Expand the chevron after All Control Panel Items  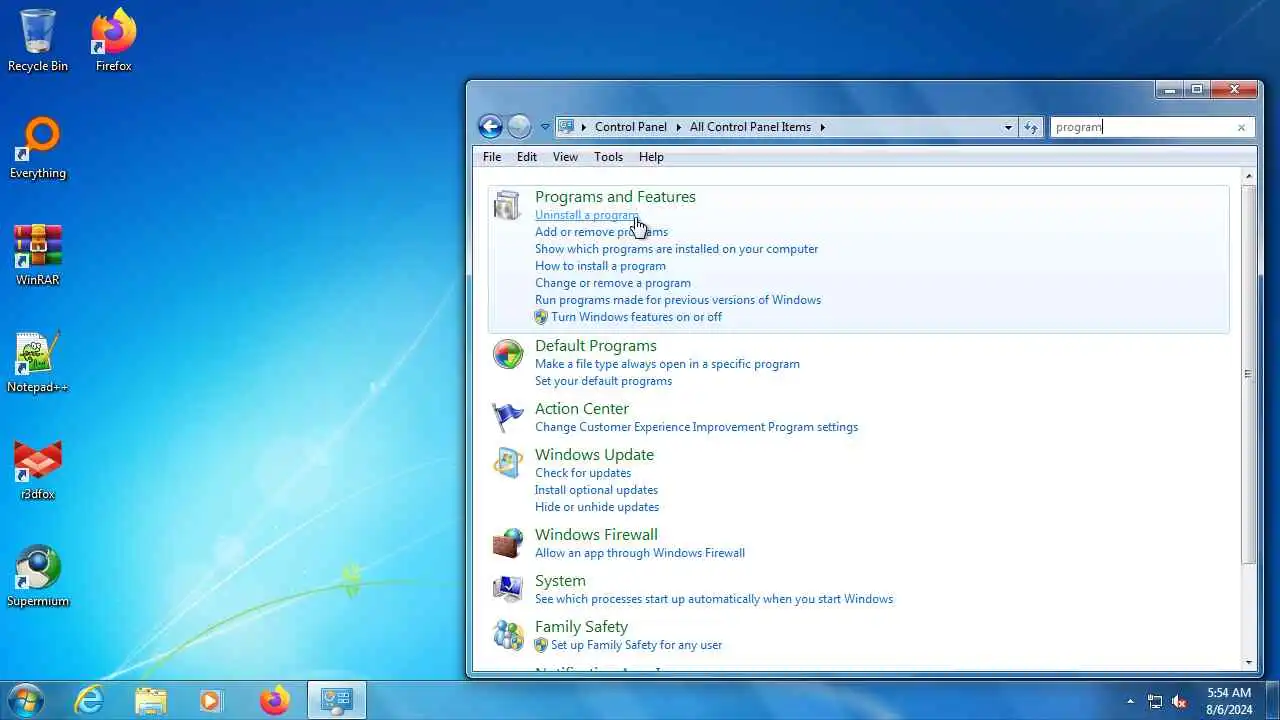pyautogui.click(x=823, y=127)
